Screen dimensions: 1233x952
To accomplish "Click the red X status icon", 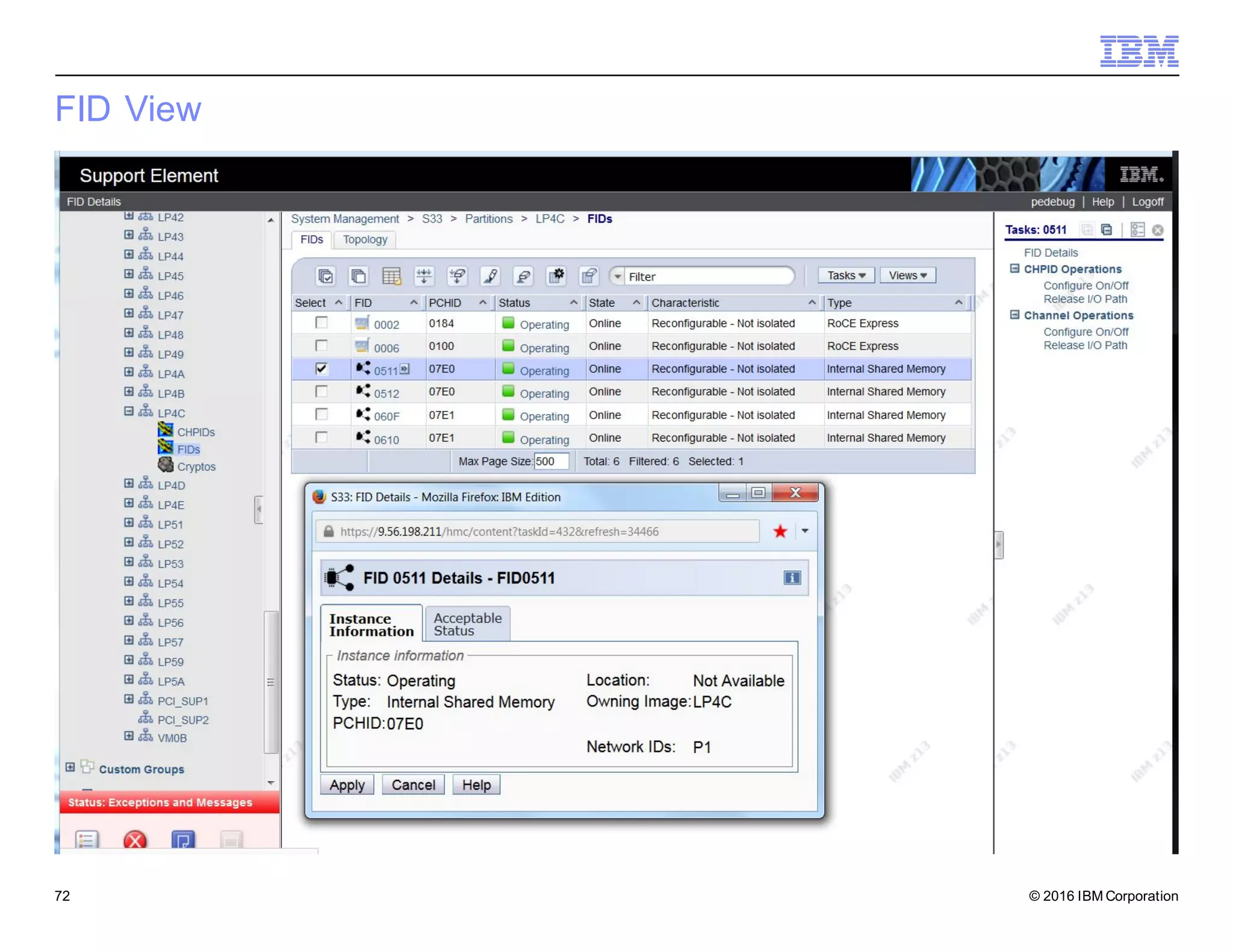I will click(x=134, y=839).
